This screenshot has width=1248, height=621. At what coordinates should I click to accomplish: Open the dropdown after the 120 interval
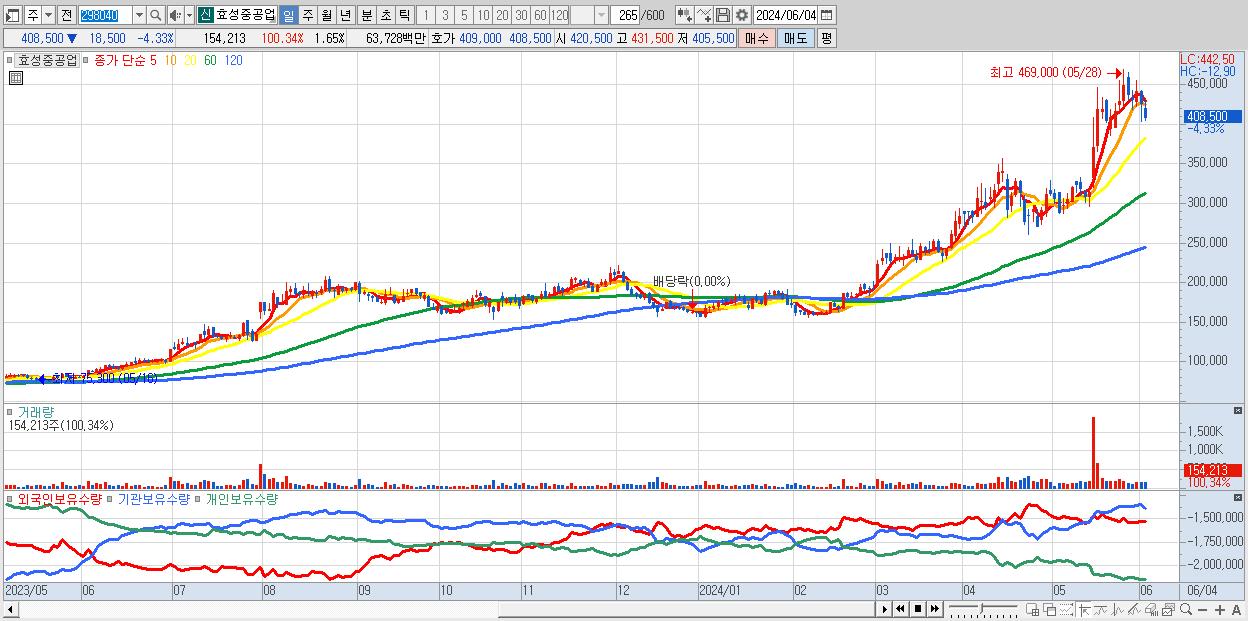click(601, 15)
